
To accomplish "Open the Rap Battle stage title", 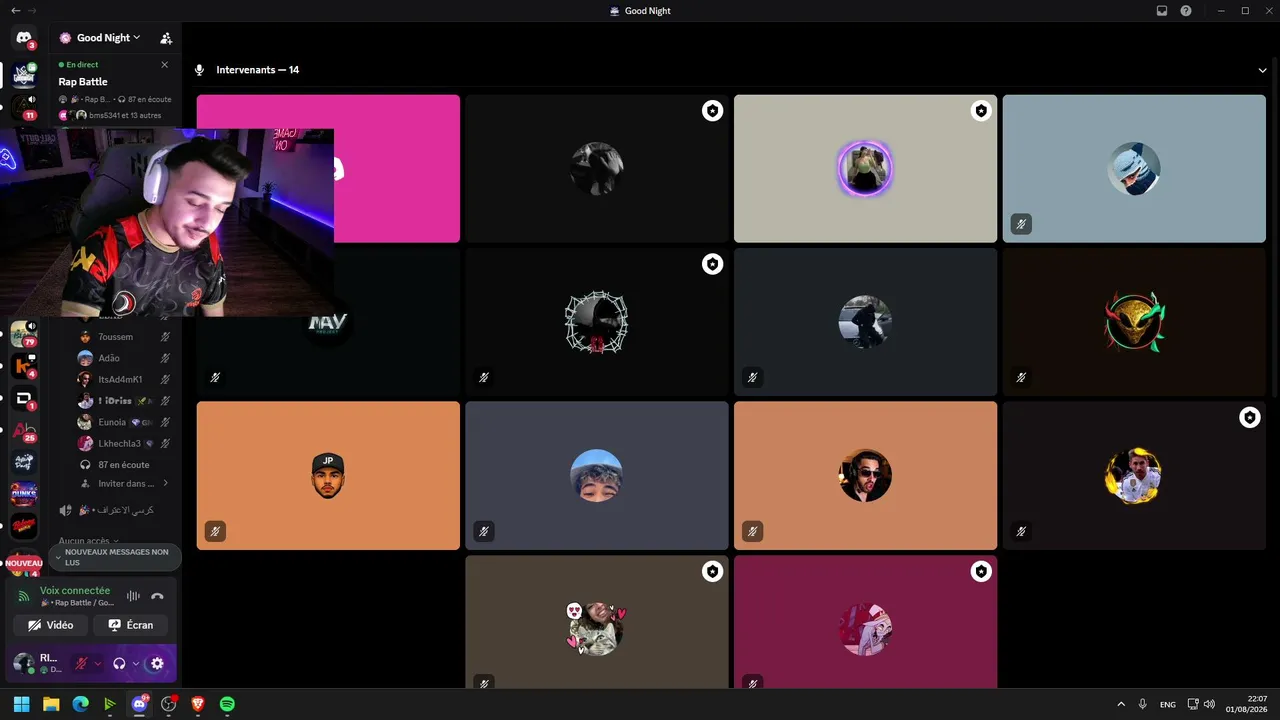I will point(83,82).
